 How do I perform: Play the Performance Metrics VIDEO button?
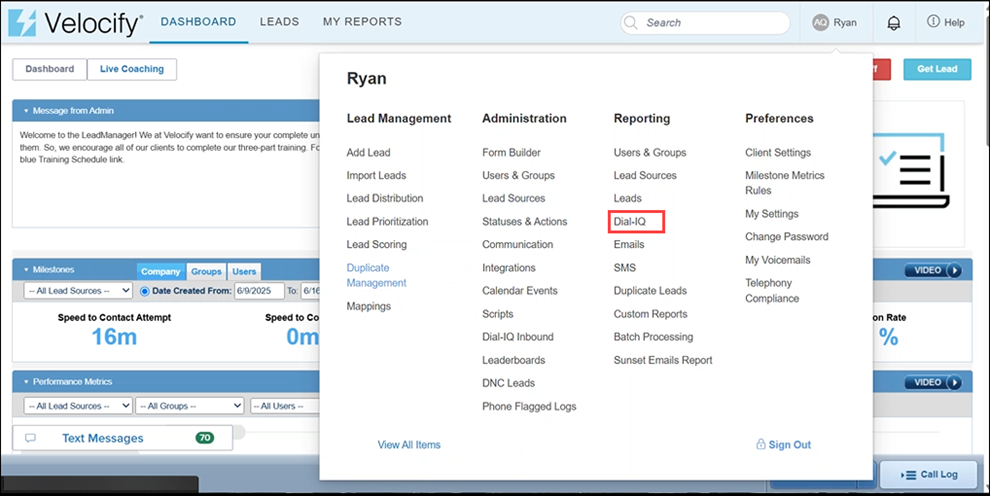933,382
